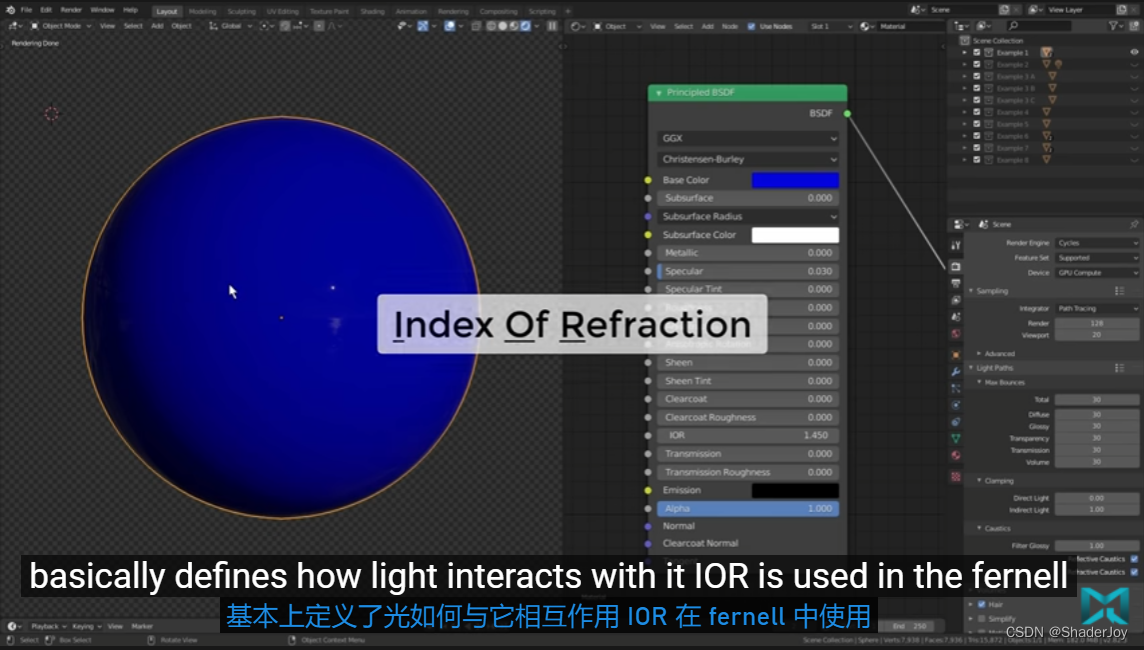Image resolution: width=1144 pixels, height=650 pixels.
Task: Switch to the Shading workspace tab
Action: tap(374, 11)
